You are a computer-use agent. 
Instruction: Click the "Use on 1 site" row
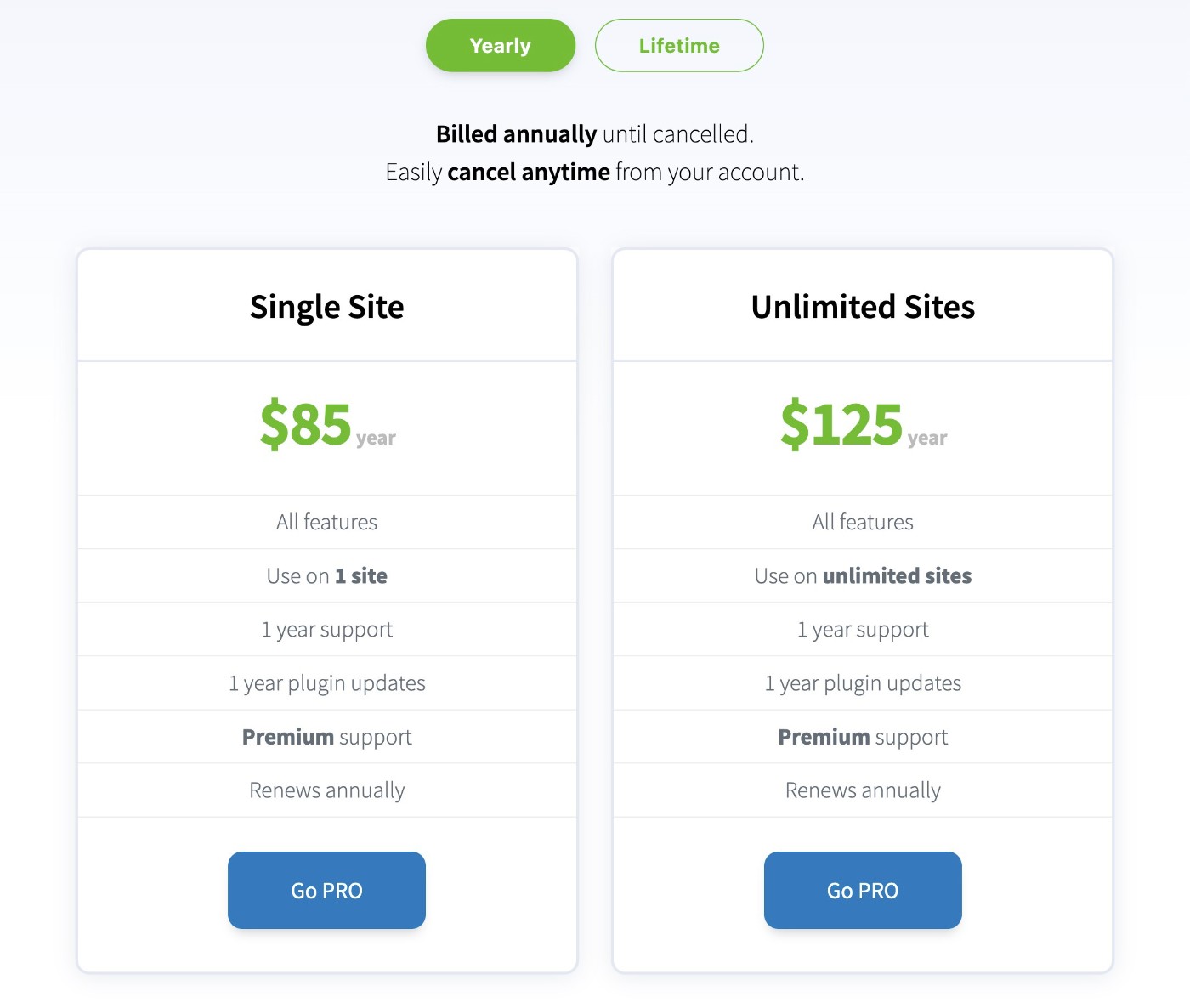click(327, 576)
